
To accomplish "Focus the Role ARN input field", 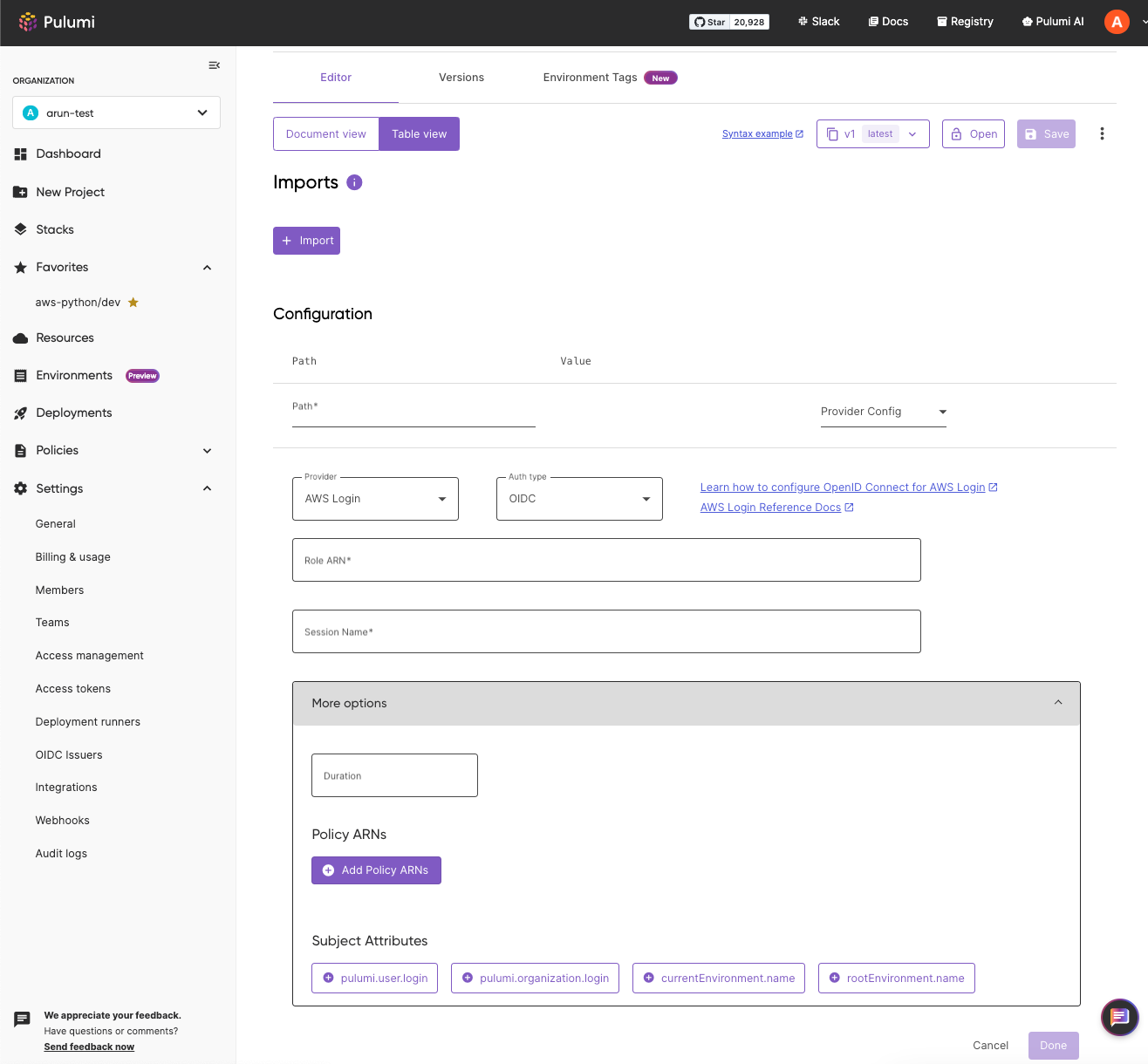I will (606, 560).
